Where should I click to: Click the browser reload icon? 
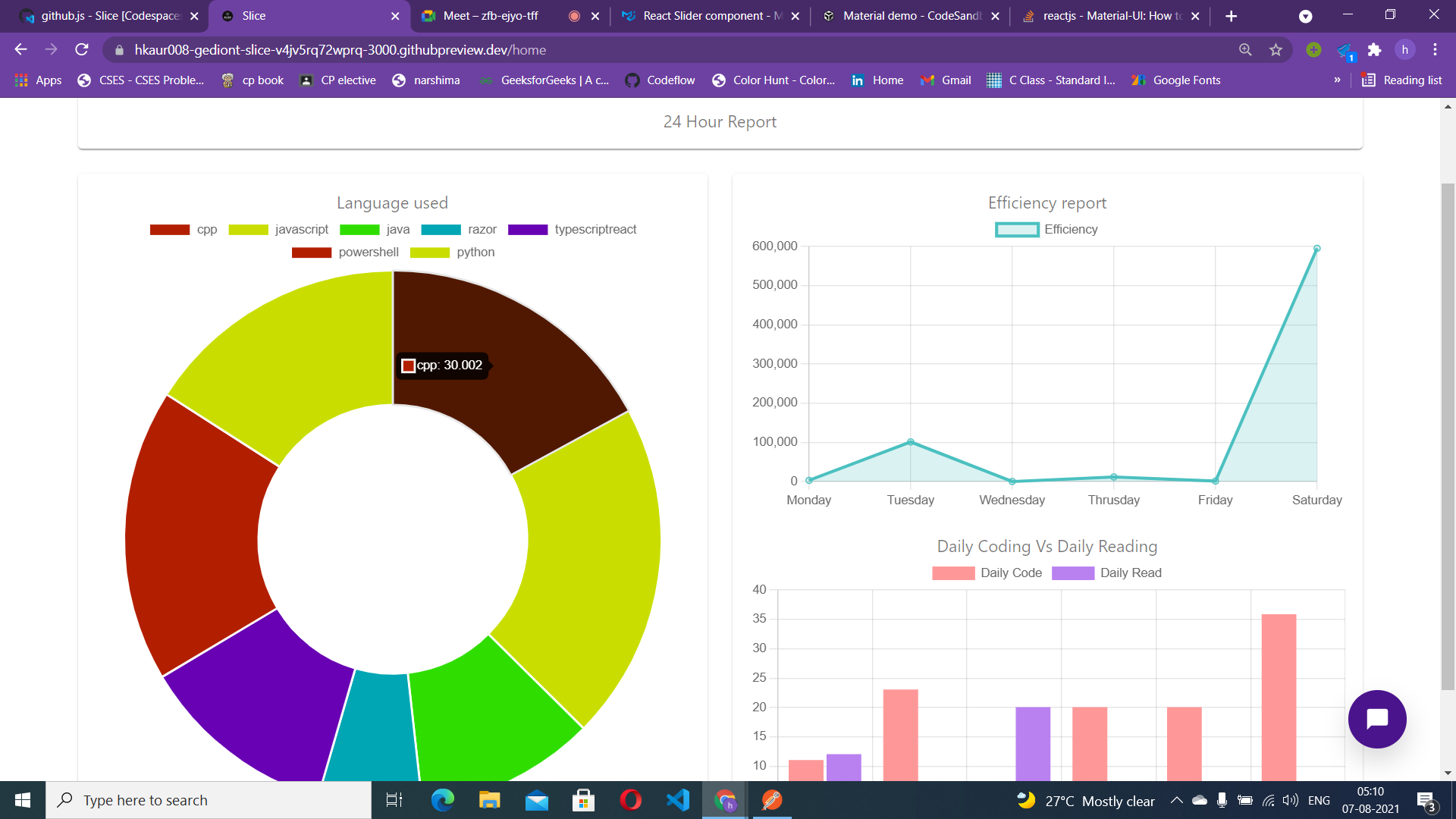point(82,50)
